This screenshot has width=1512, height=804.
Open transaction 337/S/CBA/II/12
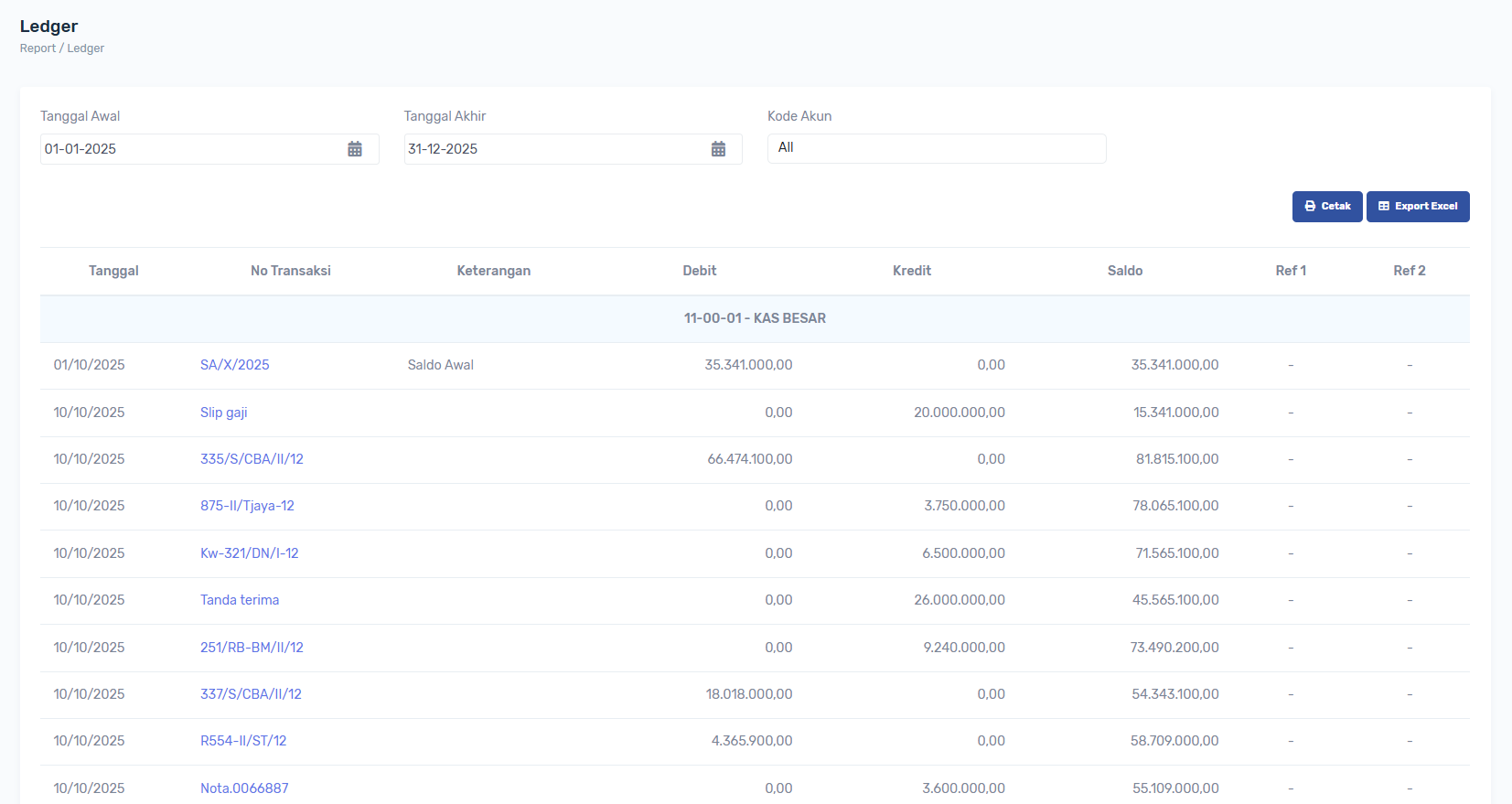click(251, 694)
